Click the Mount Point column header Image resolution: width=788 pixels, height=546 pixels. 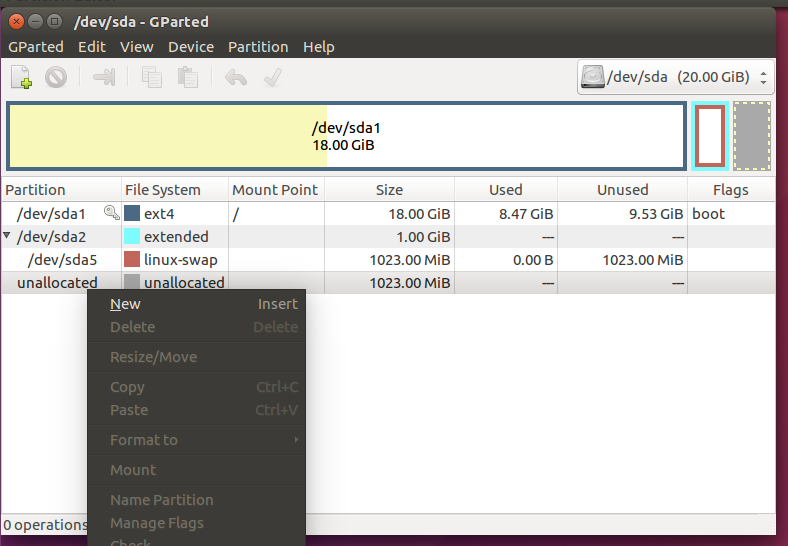click(x=276, y=190)
